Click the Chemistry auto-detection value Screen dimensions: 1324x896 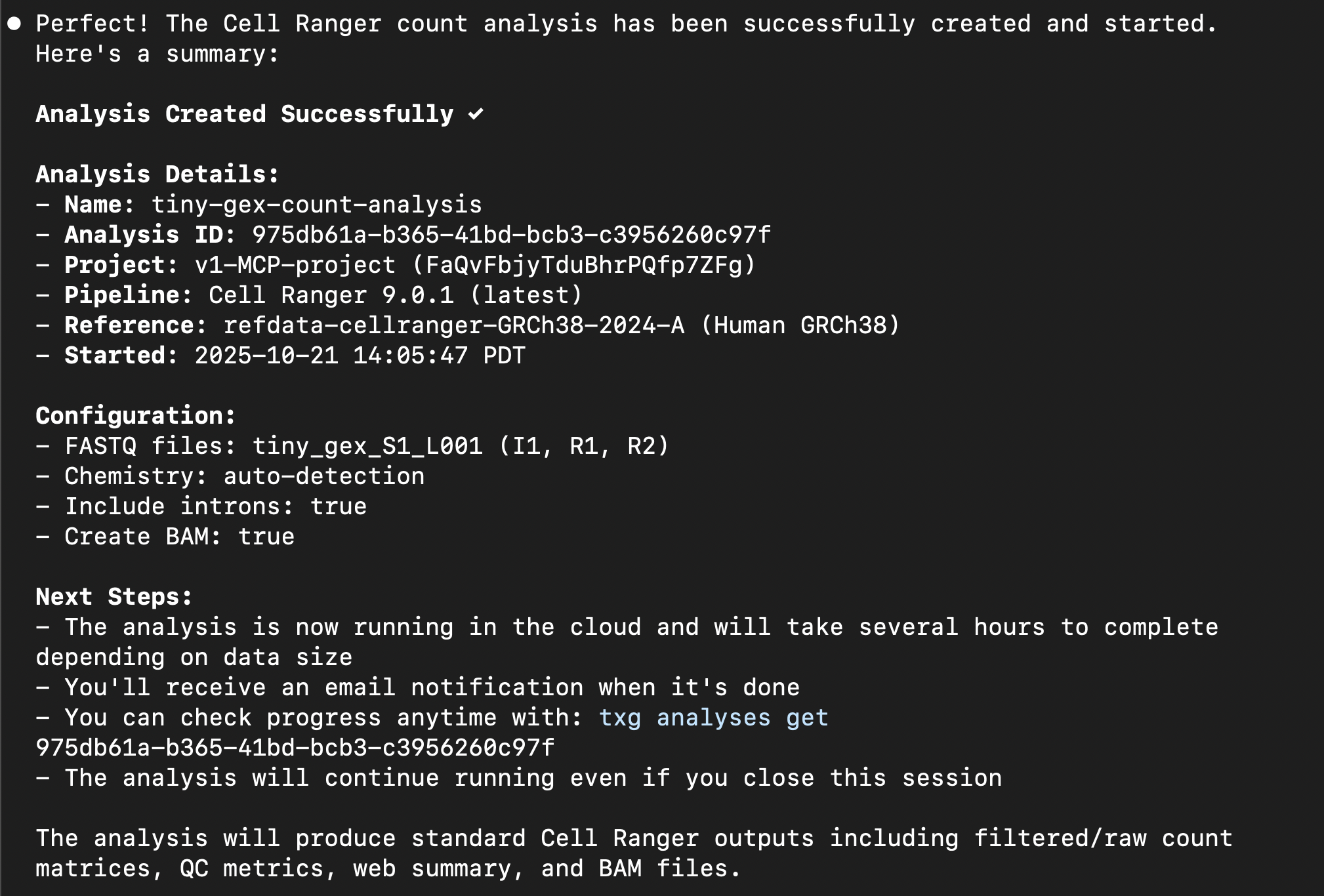coord(324,476)
